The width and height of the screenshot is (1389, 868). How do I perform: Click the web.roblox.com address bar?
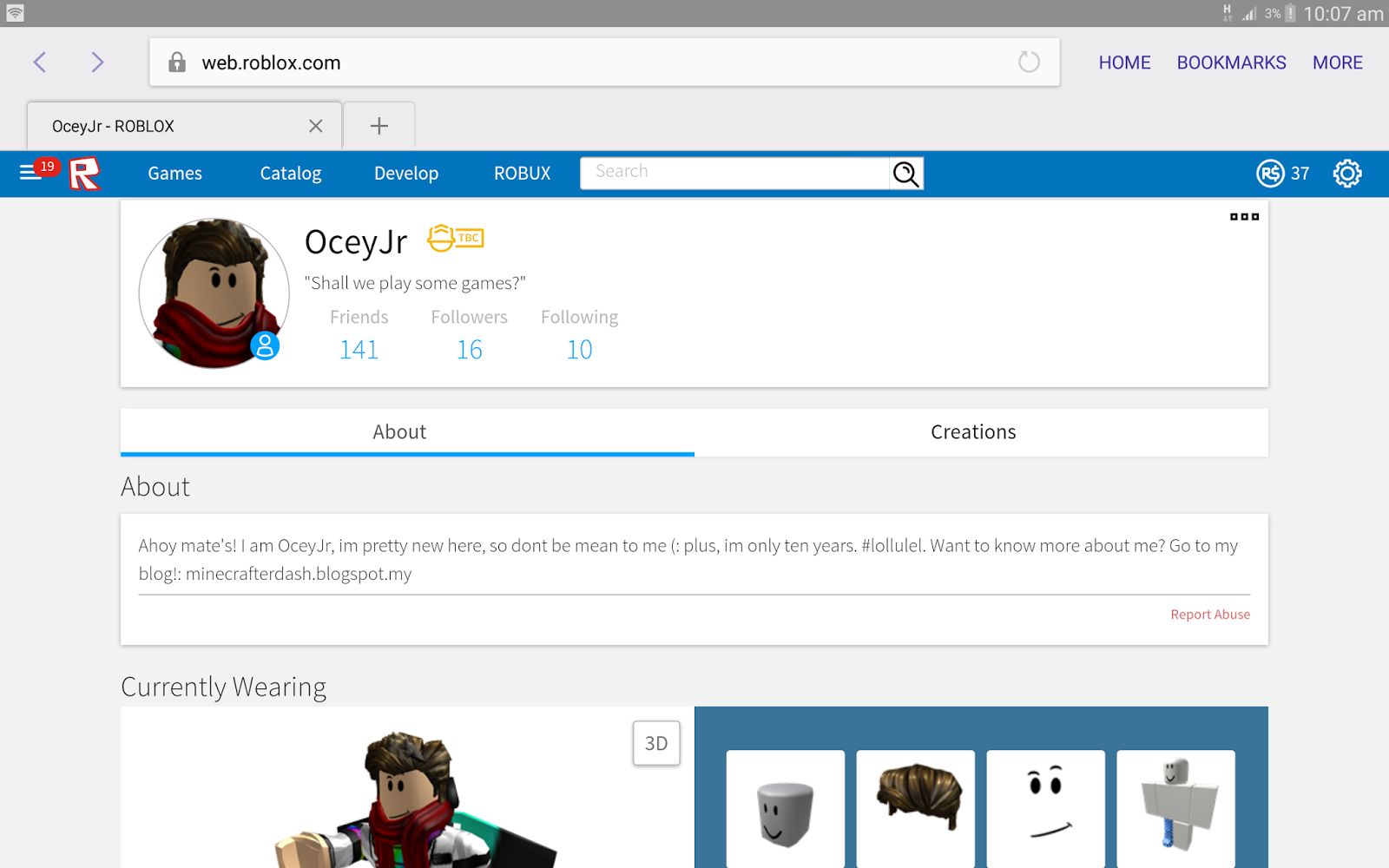604,62
